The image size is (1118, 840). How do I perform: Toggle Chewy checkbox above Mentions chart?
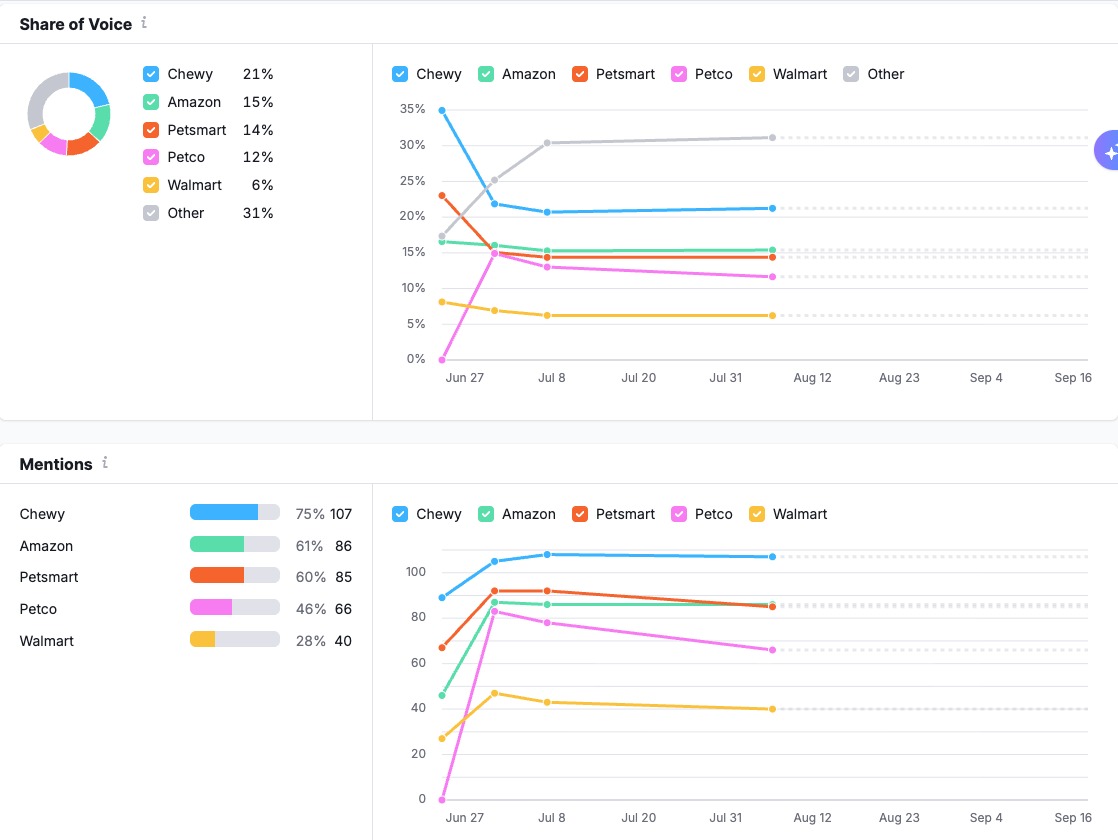(400, 514)
